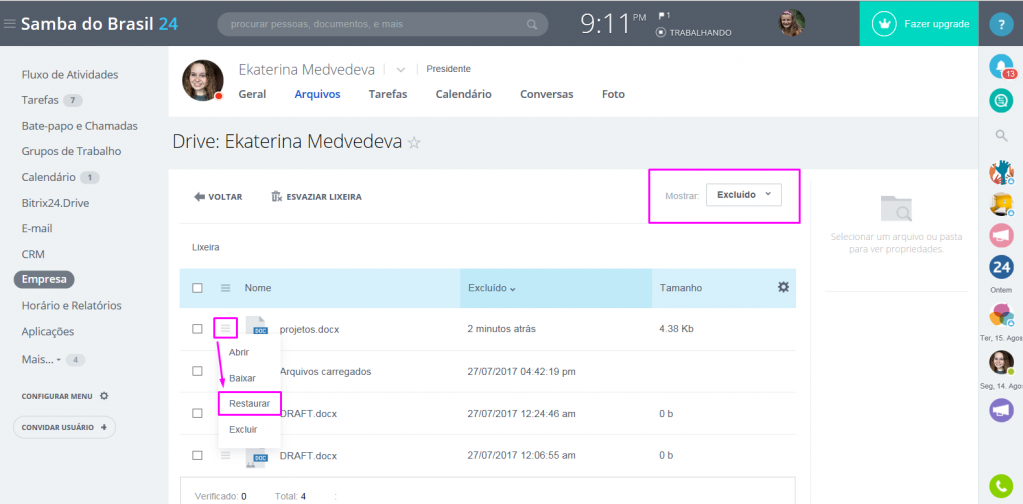Open the blue 24 chat in sidebar

point(1001,267)
